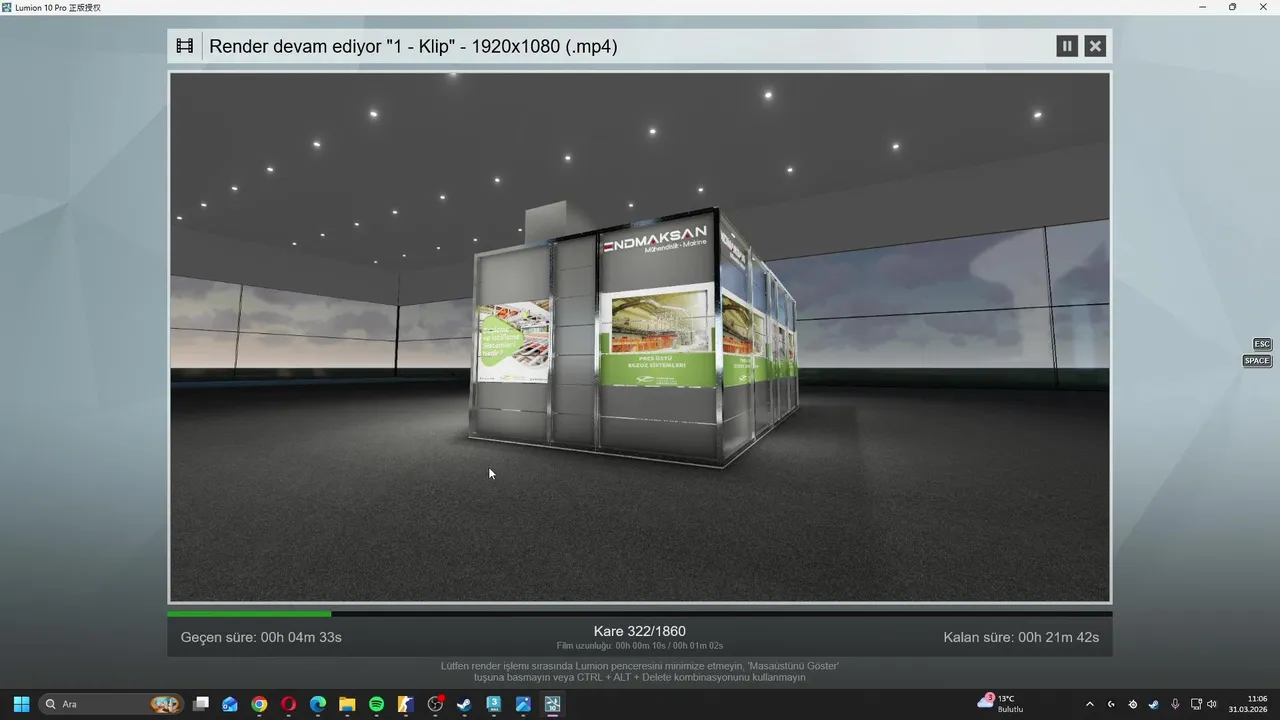Open network settings from tray icon
The image size is (1280, 720).
click(x=1196, y=704)
